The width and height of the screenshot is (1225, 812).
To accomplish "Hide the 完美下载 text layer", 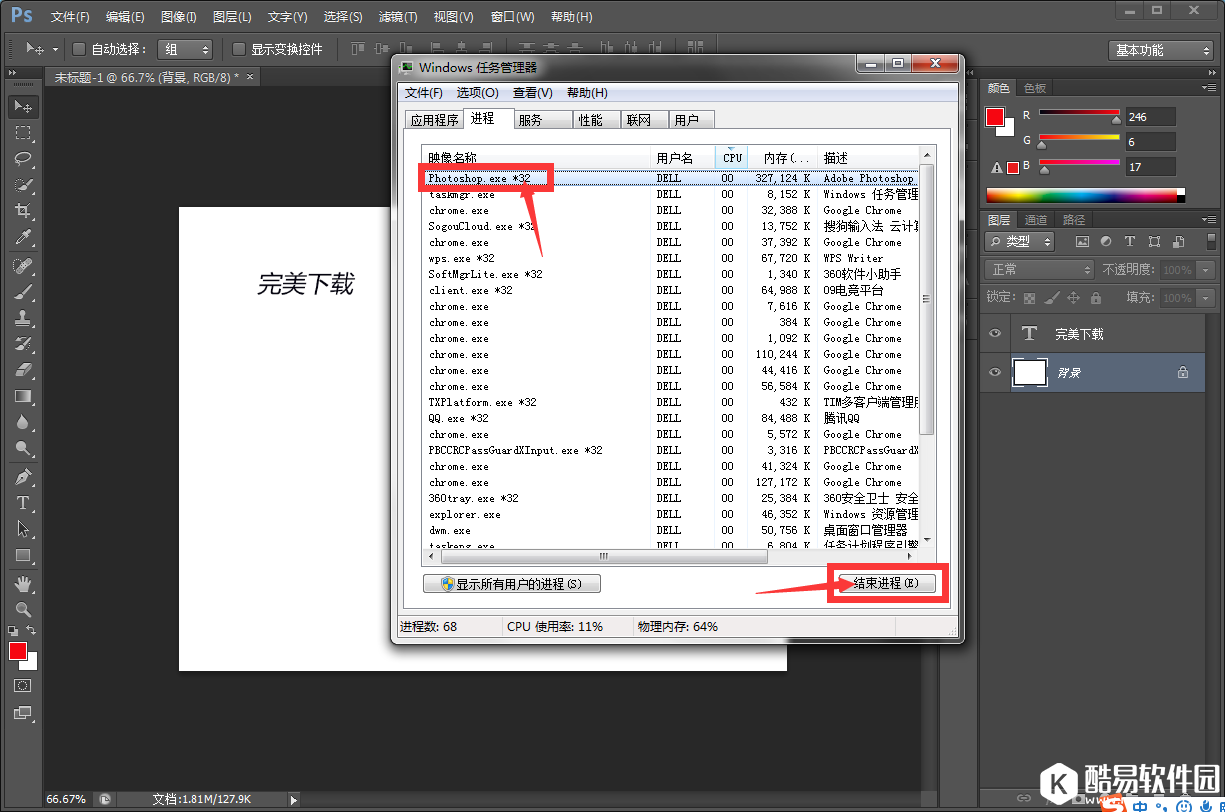I will click(994, 334).
